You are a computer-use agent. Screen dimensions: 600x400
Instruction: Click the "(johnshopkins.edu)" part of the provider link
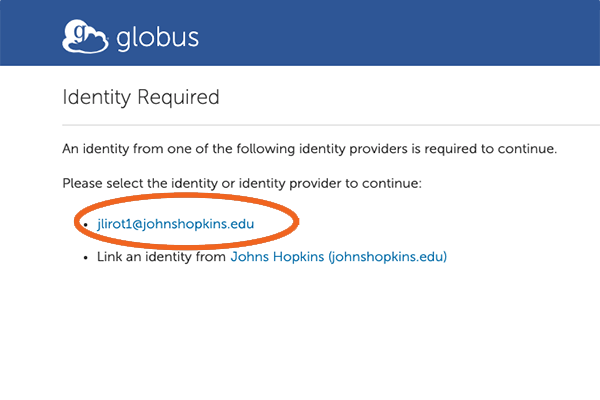[388, 256]
